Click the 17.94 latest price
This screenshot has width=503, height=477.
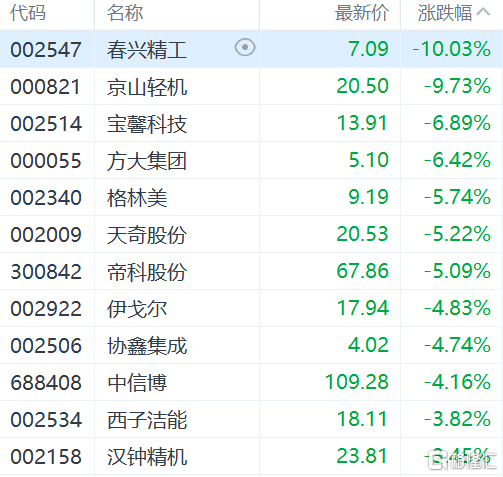point(363,308)
